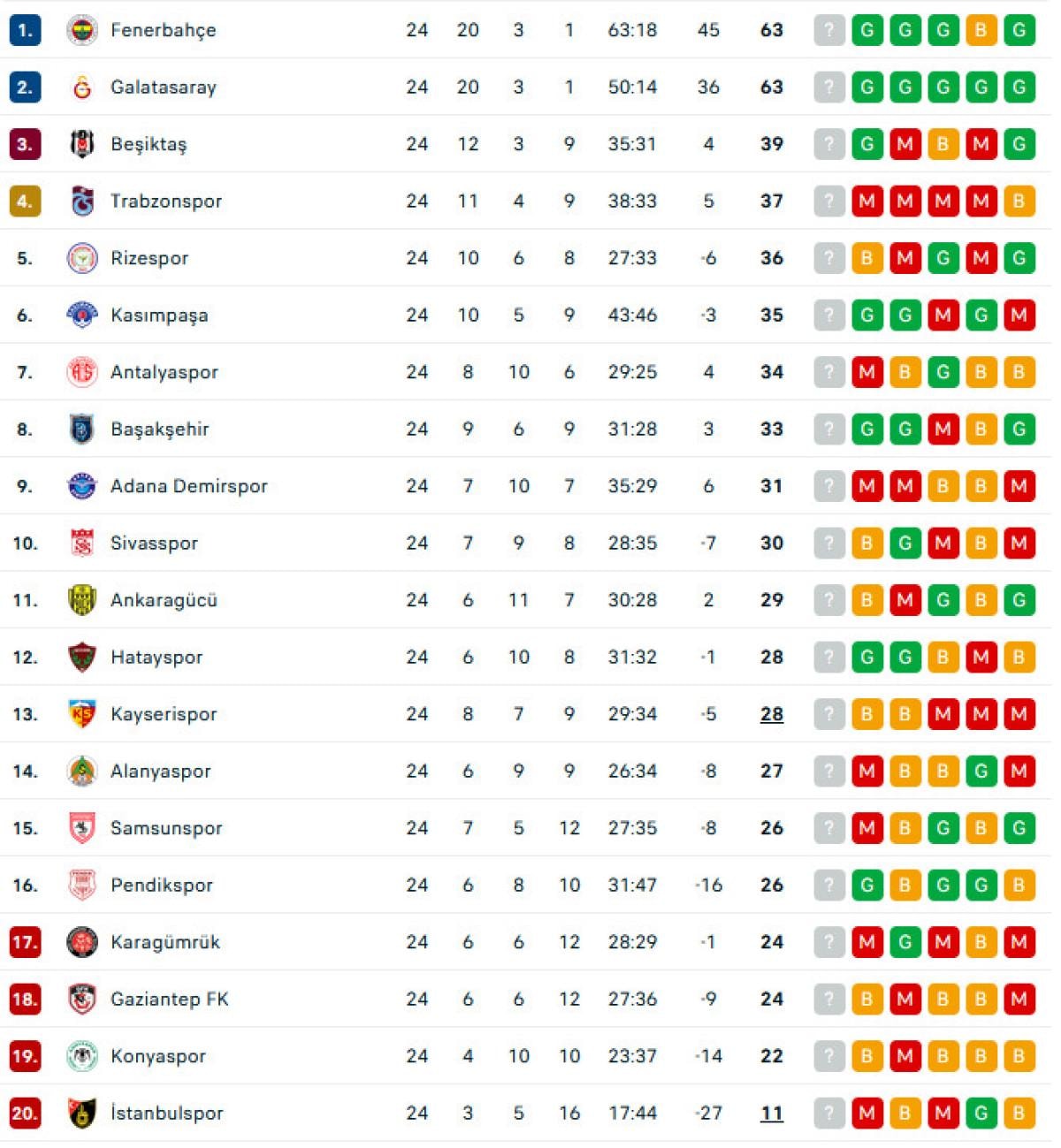Click the Hatayspor club logo
Screen dimensions: 1061x1148
coord(82,658)
